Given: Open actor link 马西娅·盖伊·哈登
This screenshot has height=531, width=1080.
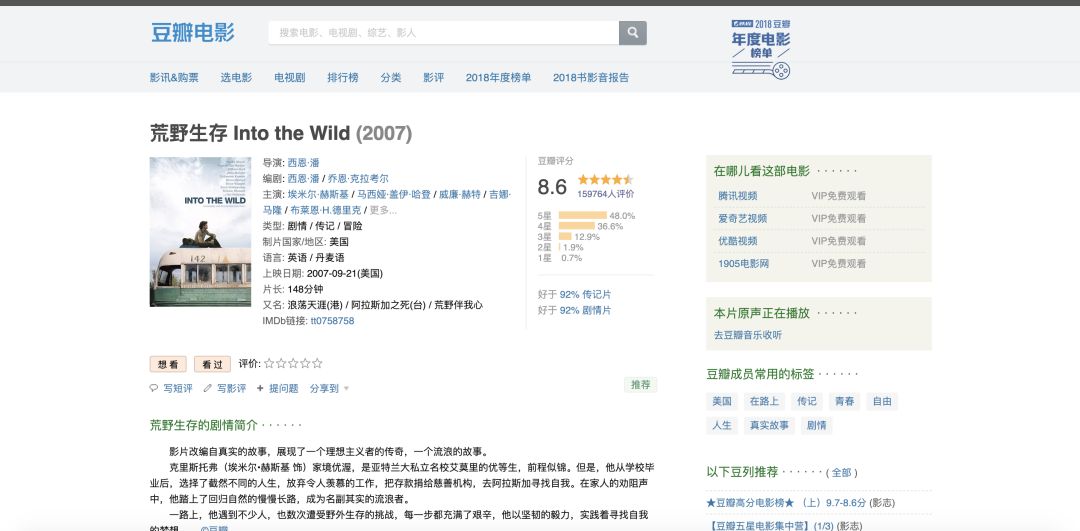Looking at the screenshot, I should pyautogui.click(x=393, y=194).
